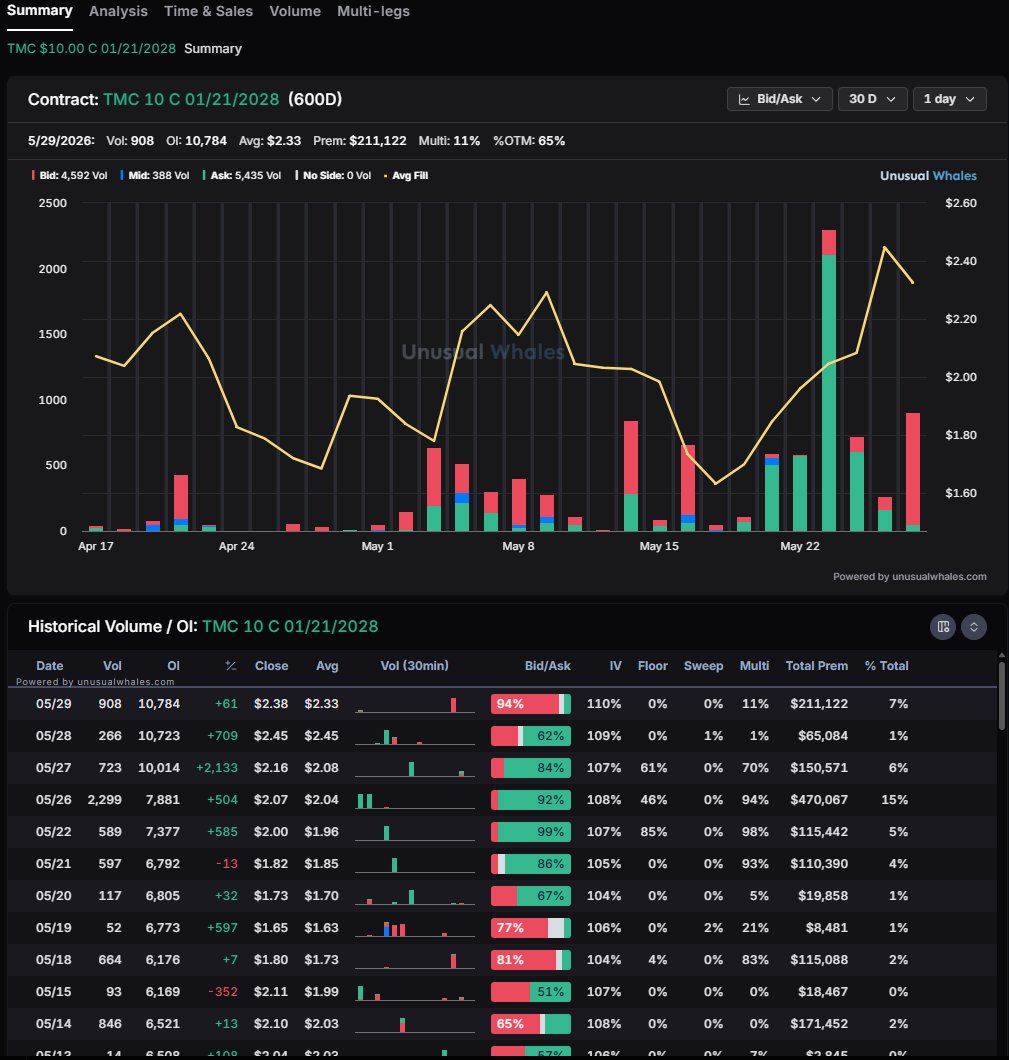Click the -352 OI change in 05/15 row

[x=223, y=992]
